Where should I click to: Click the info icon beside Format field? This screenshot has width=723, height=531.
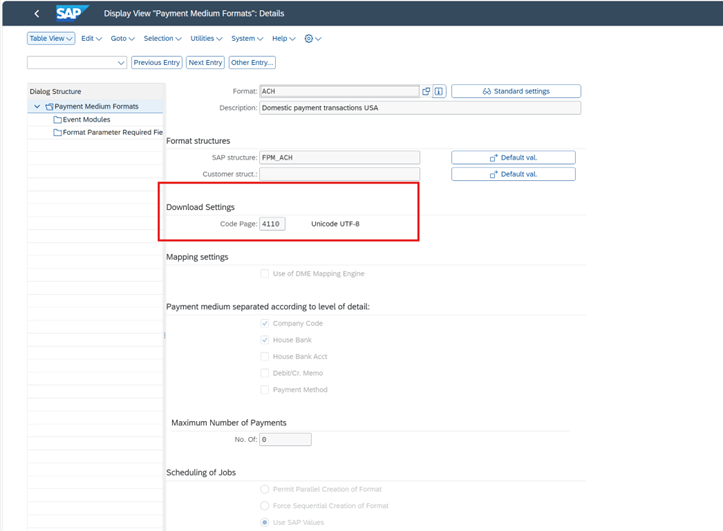[x=439, y=91]
